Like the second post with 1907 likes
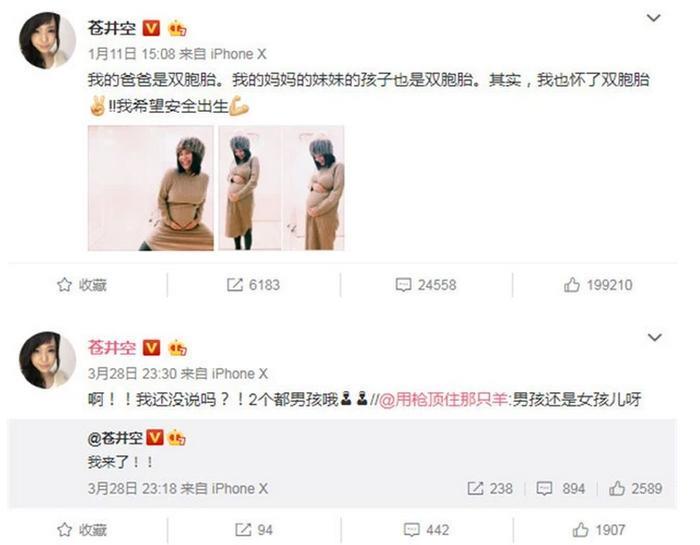The height and width of the screenshot is (545, 700). tap(598, 530)
